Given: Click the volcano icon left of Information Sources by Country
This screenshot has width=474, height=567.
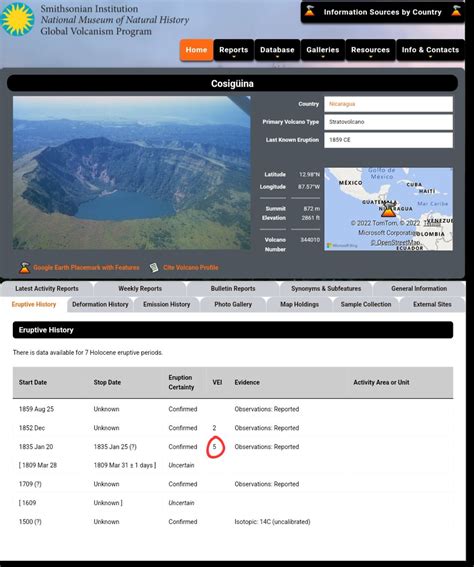Looking at the screenshot, I should click(x=309, y=11).
